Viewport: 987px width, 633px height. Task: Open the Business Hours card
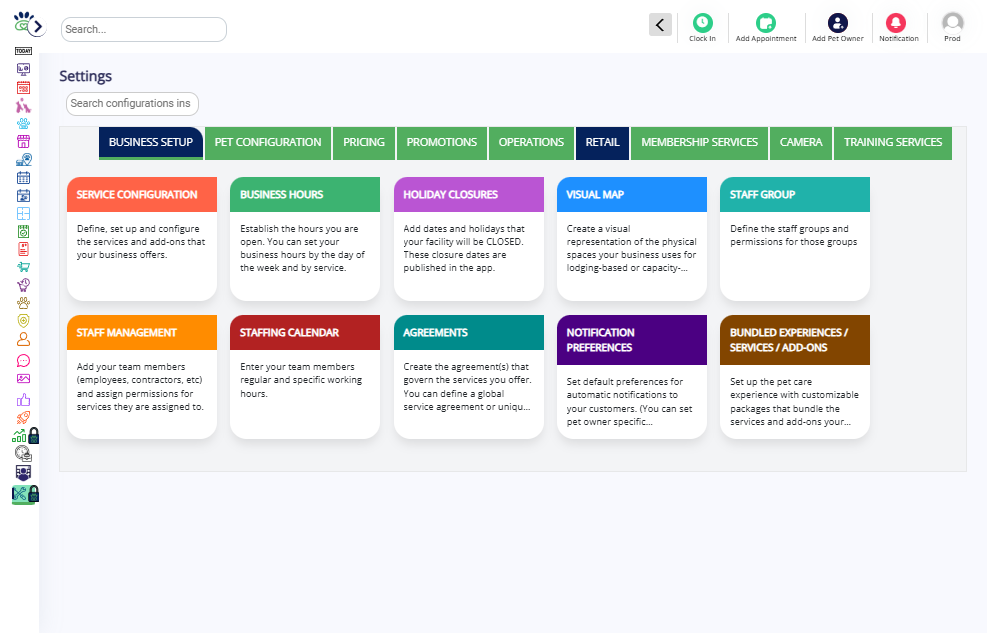pos(305,238)
